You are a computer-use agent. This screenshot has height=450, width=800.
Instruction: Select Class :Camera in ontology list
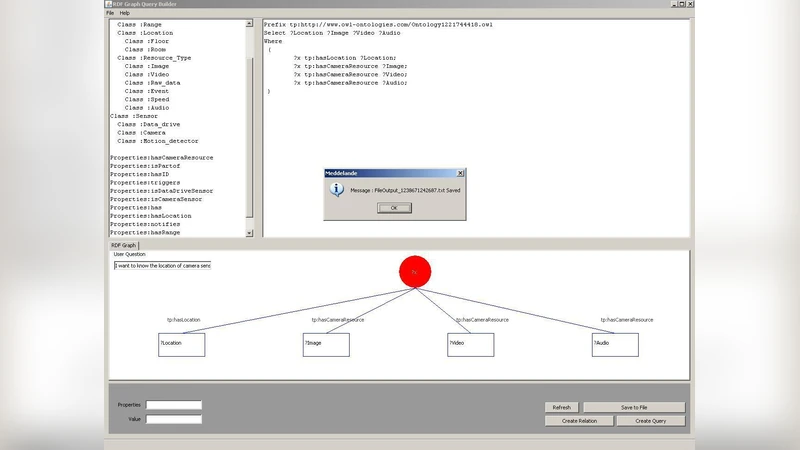point(140,132)
